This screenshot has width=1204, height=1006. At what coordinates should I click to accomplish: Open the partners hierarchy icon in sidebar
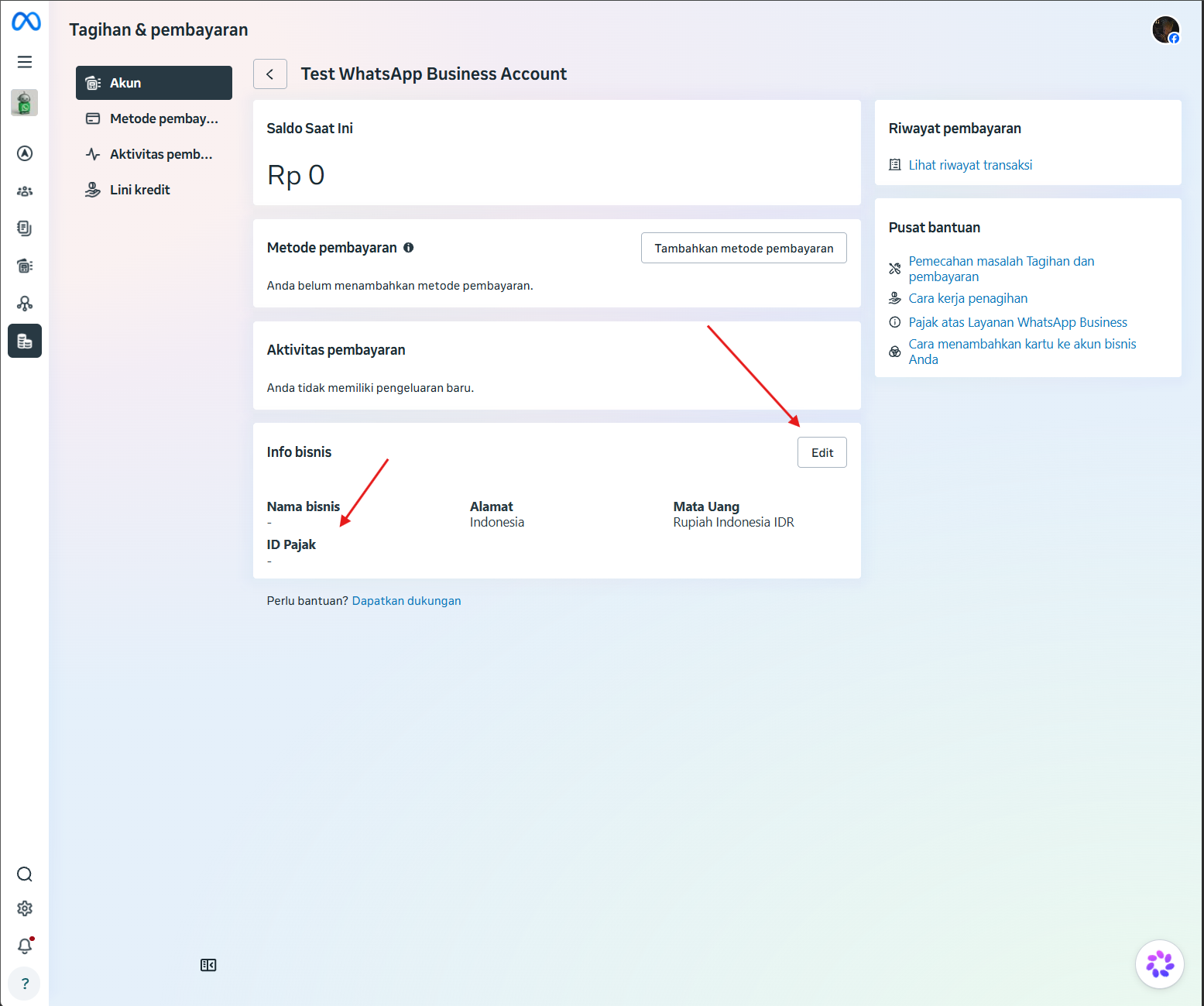(25, 304)
